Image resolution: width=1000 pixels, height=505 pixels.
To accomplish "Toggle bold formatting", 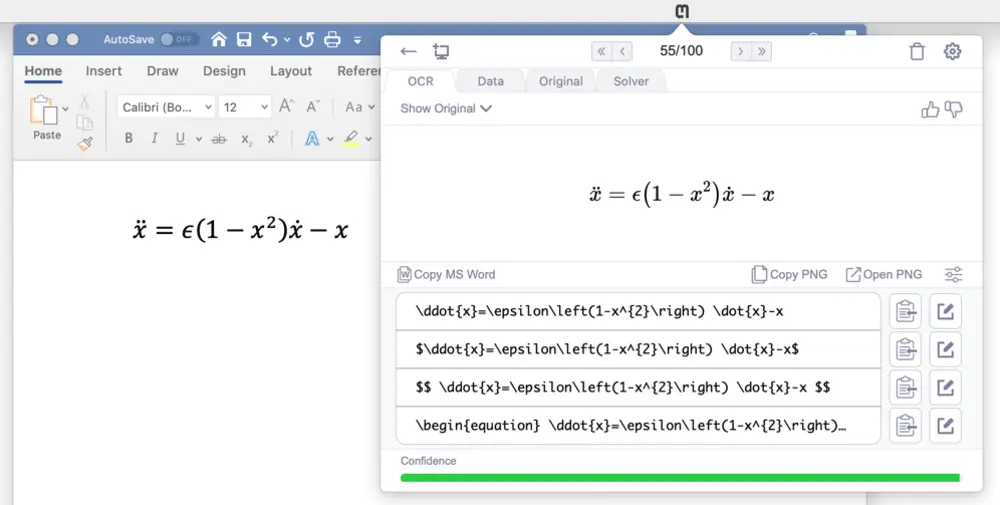I will pos(129,138).
